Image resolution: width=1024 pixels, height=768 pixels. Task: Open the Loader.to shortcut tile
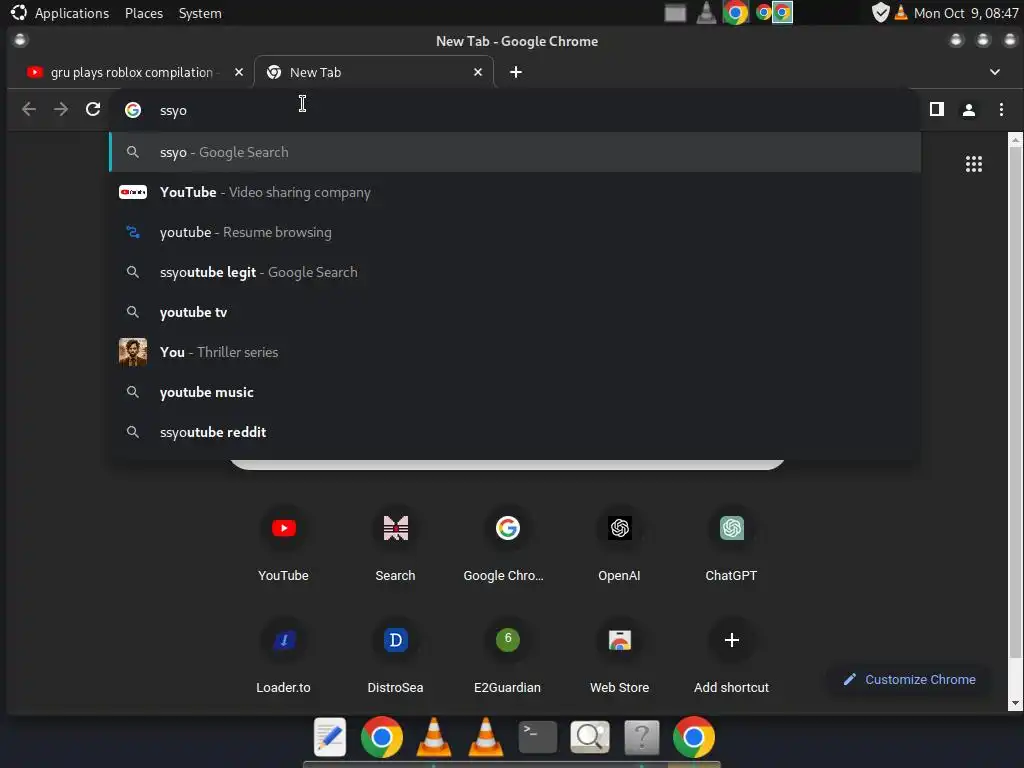(x=283, y=655)
